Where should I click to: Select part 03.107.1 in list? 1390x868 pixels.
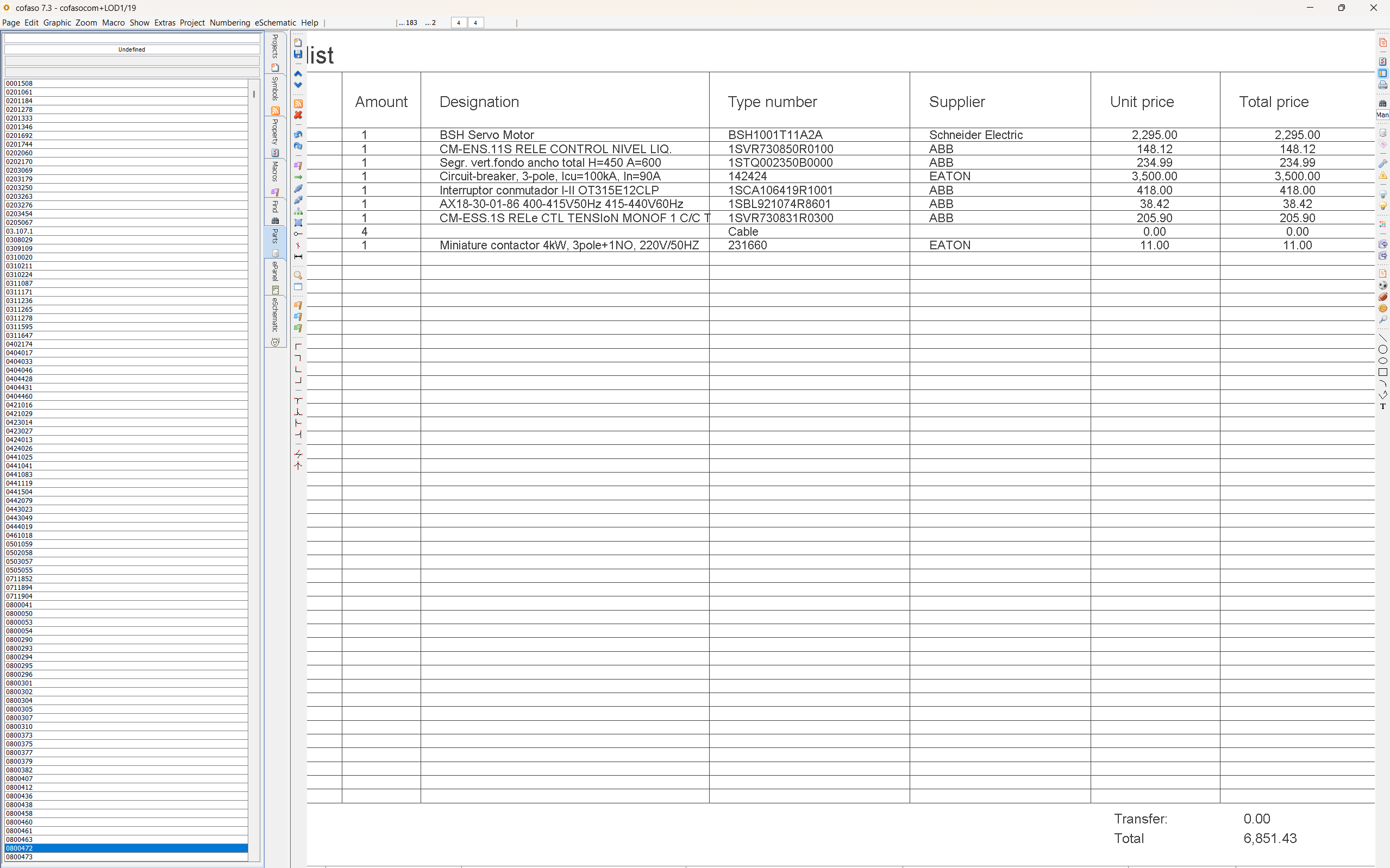click(x=126, y=231)
